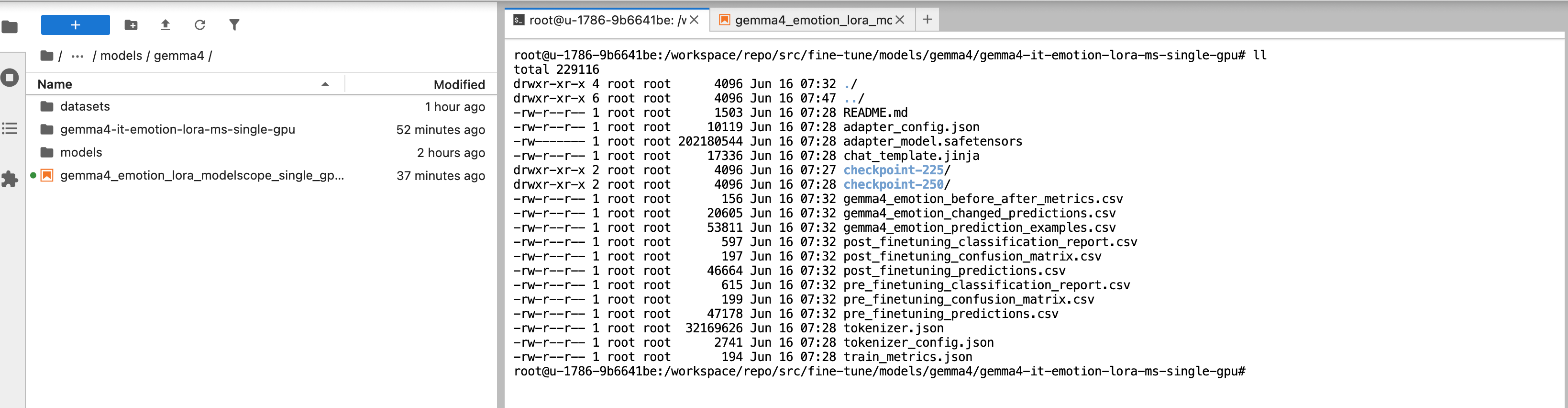1568x408 pixels.
Task: Expand the breadcrumb ellipsis path
Action: 77,56
